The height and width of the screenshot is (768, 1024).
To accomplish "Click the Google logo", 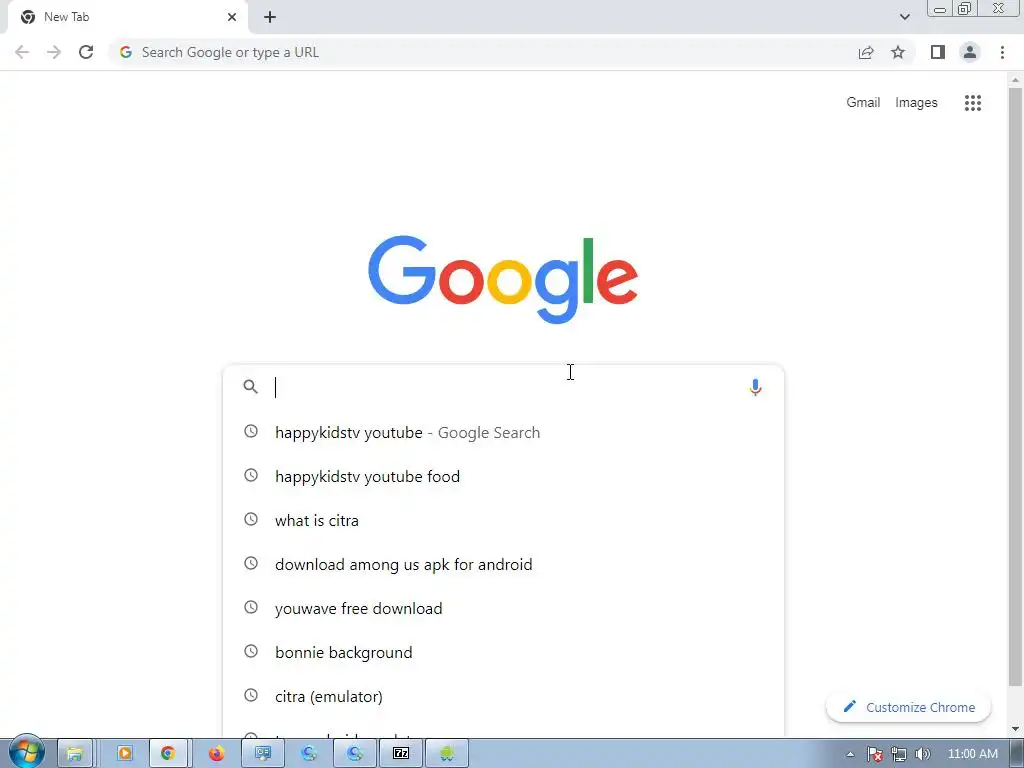I will [x=503, y=280].
